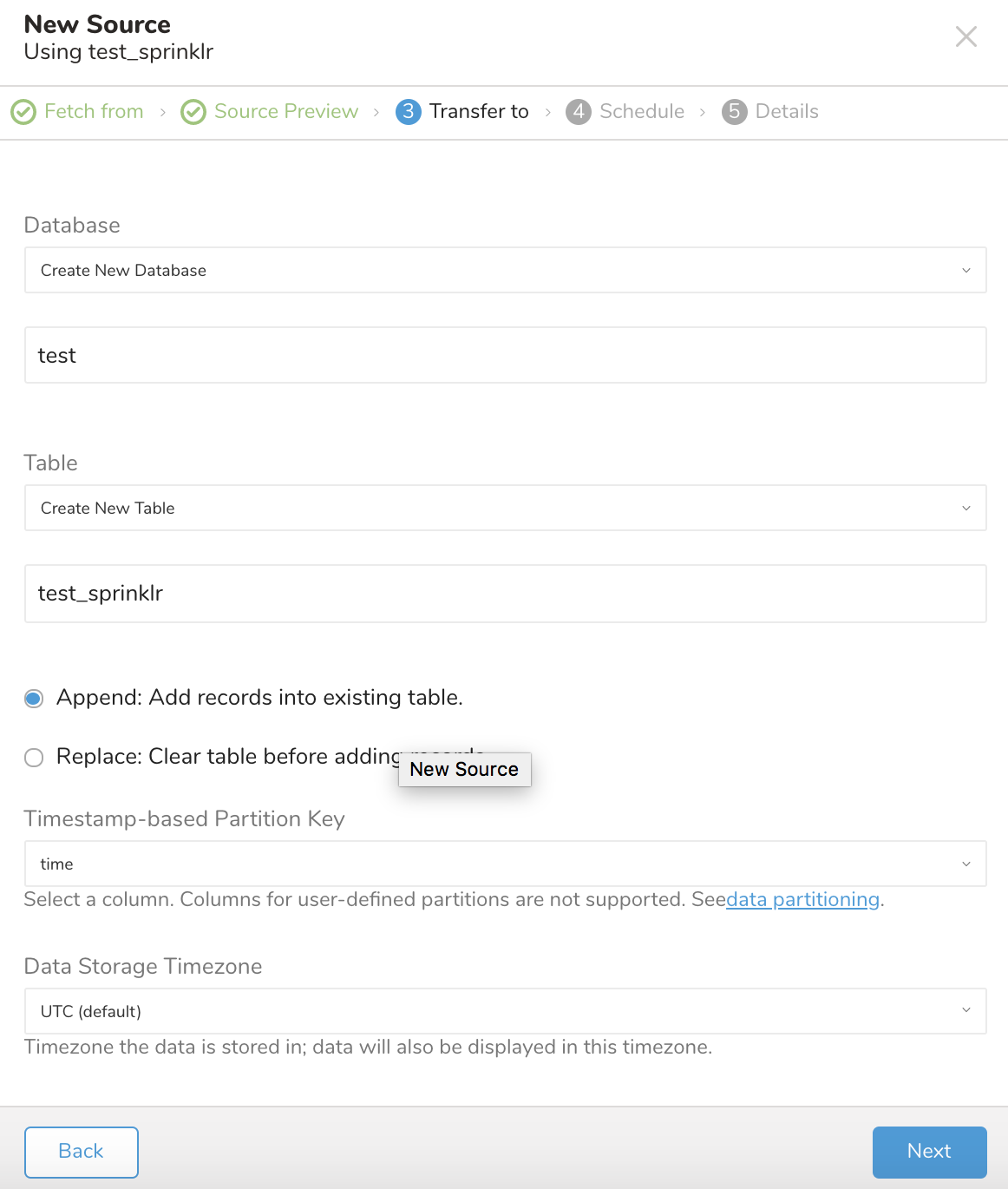Click the step 3 number circle icon
Screen dimensions: 1008x1189
[409, 112]
